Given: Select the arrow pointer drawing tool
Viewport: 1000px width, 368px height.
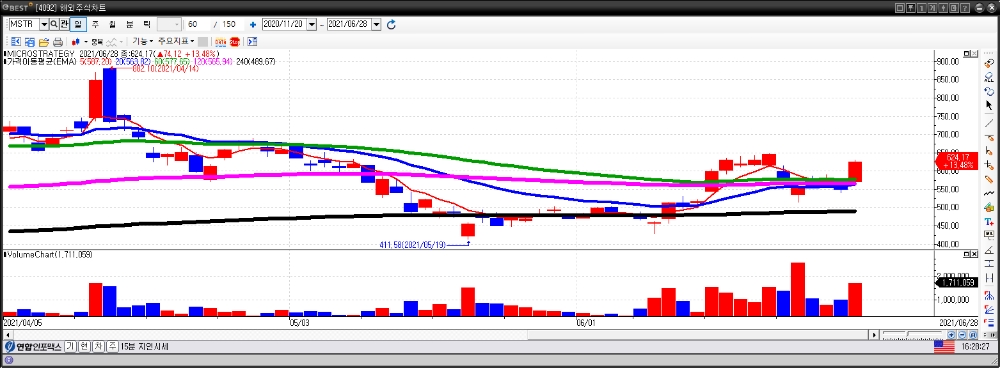Looking at the screenshot, I should coord(989,105).
